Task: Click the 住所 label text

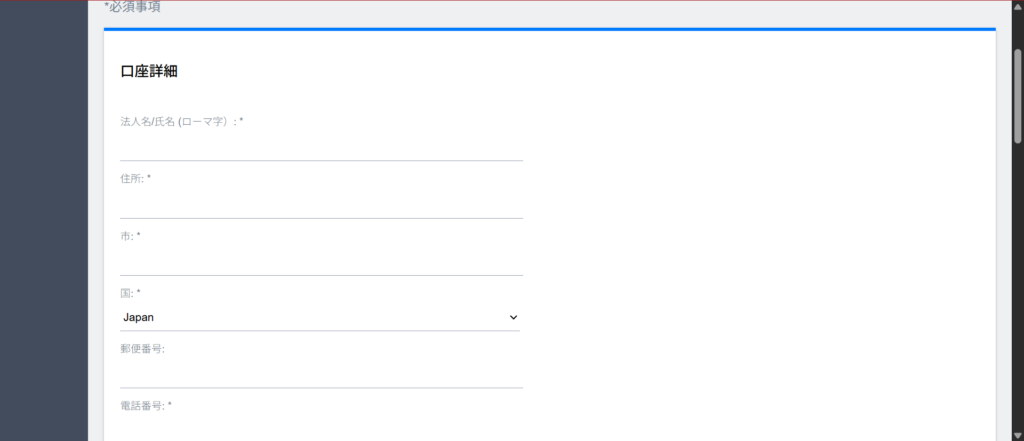Action: [x=135, y=178]
